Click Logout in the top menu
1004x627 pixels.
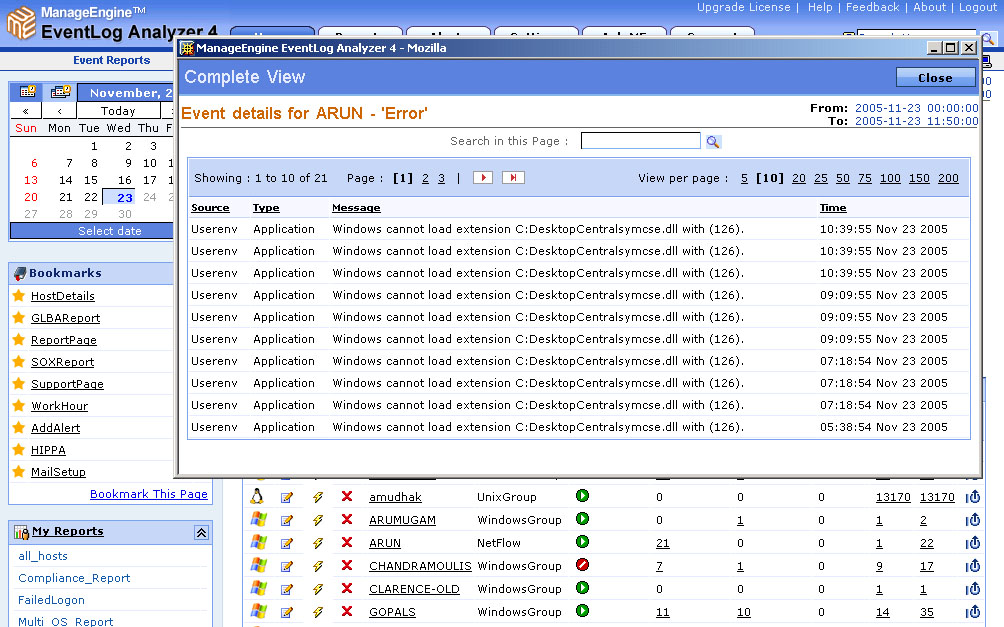point(978,7)
